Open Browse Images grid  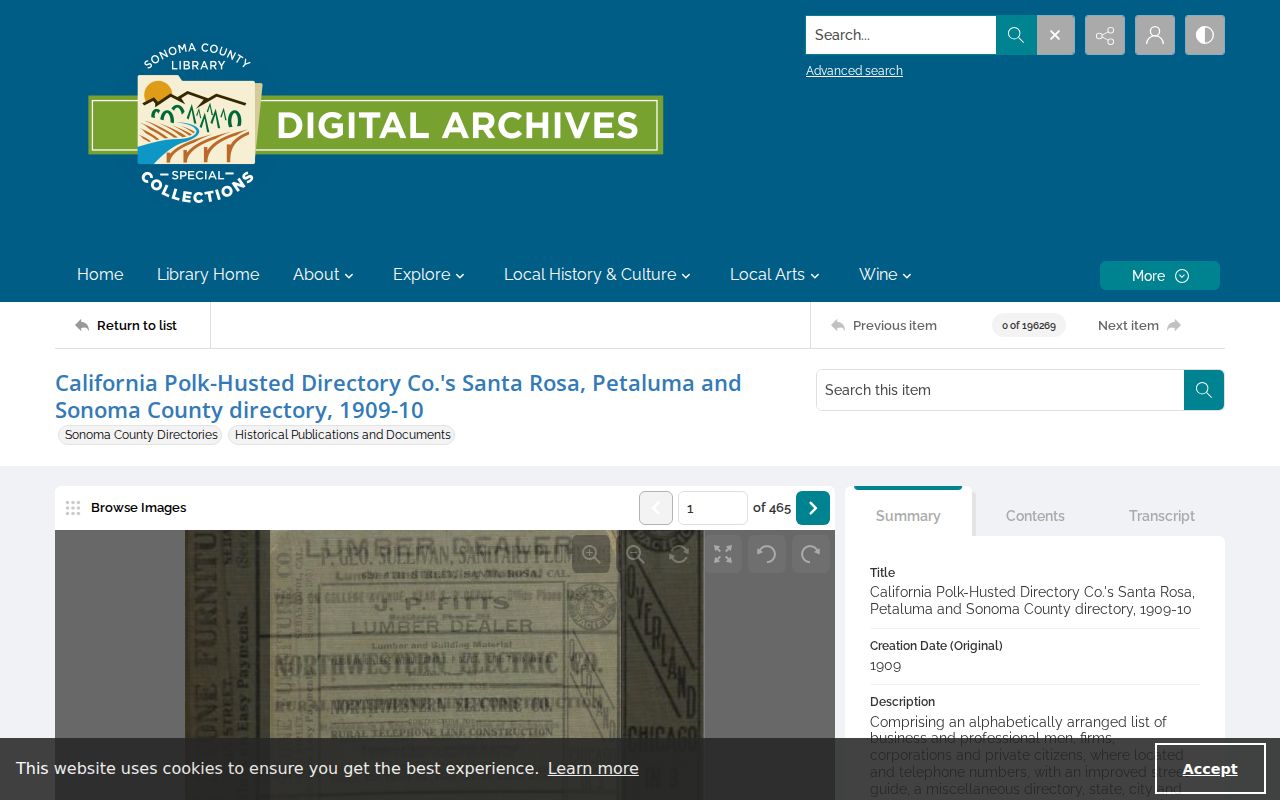pos(126,508)
